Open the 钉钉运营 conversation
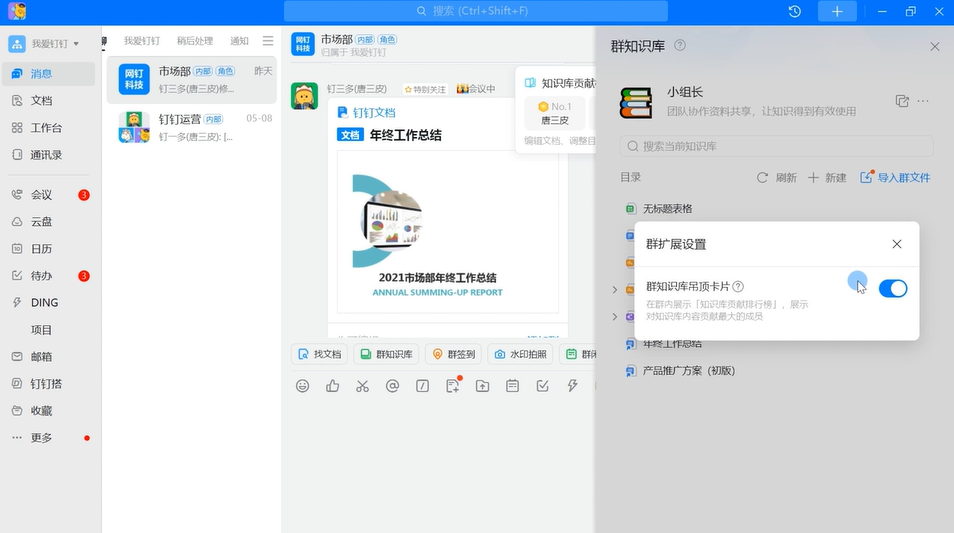This screenshot has width=954, height=533. click(192, 127)
